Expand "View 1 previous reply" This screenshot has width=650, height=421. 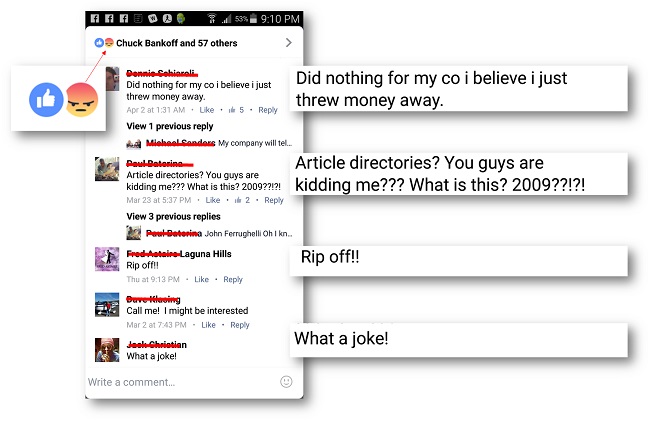click(x=170, y=127)
